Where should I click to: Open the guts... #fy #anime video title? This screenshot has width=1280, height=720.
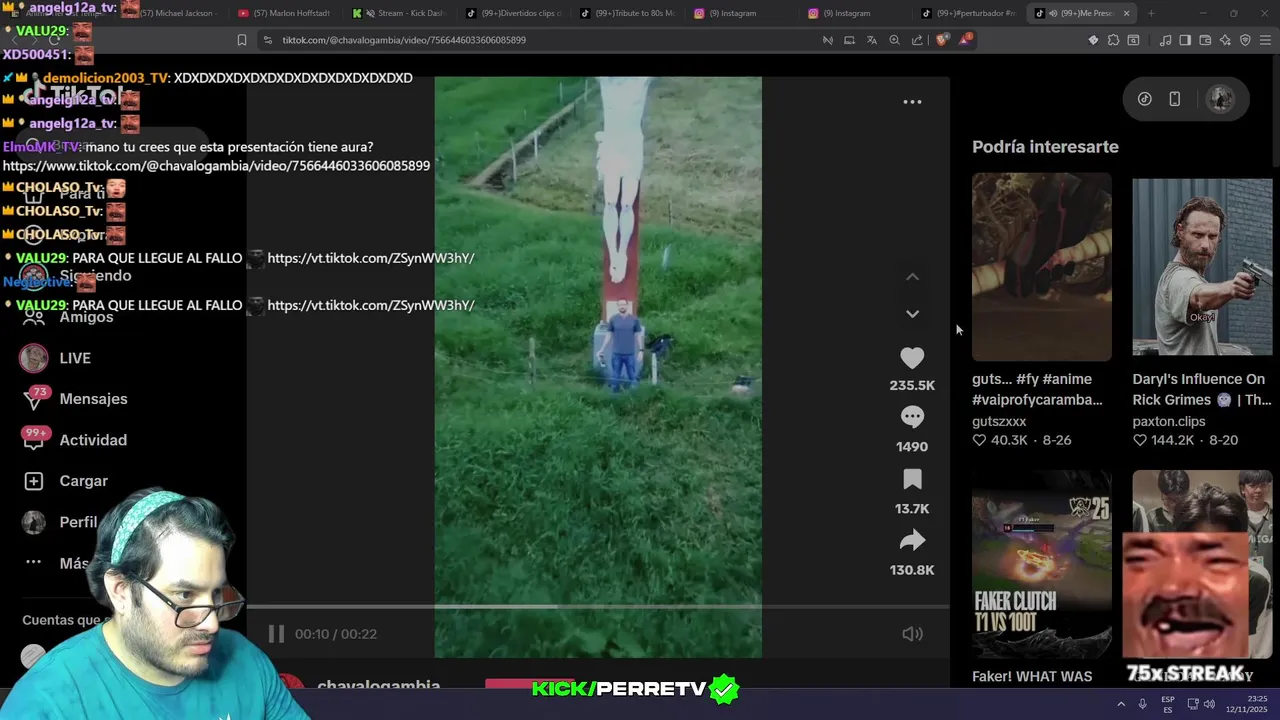click(1037, 389)
